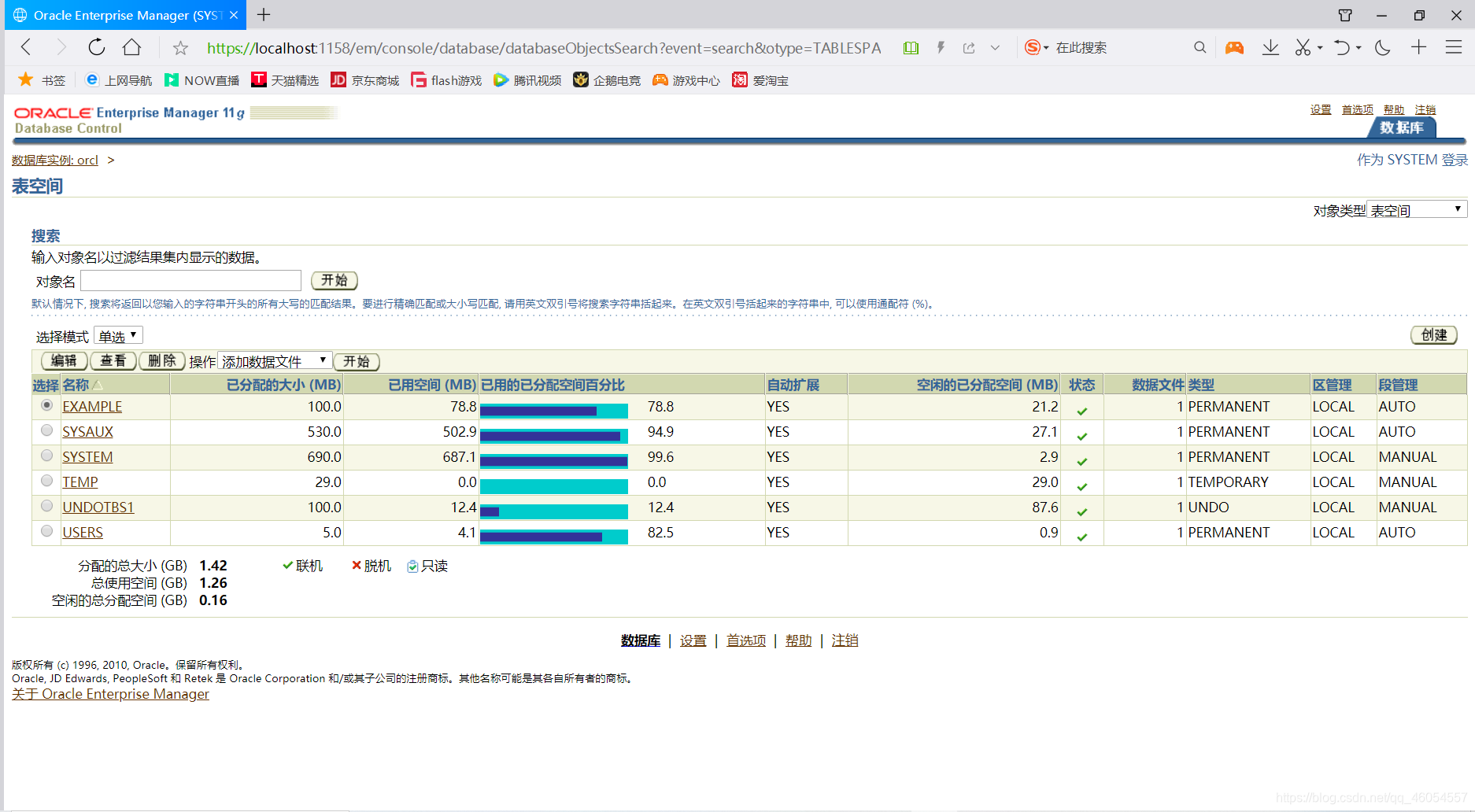
Task: Click the browser forward arrow
Action: tap(61, 47)
